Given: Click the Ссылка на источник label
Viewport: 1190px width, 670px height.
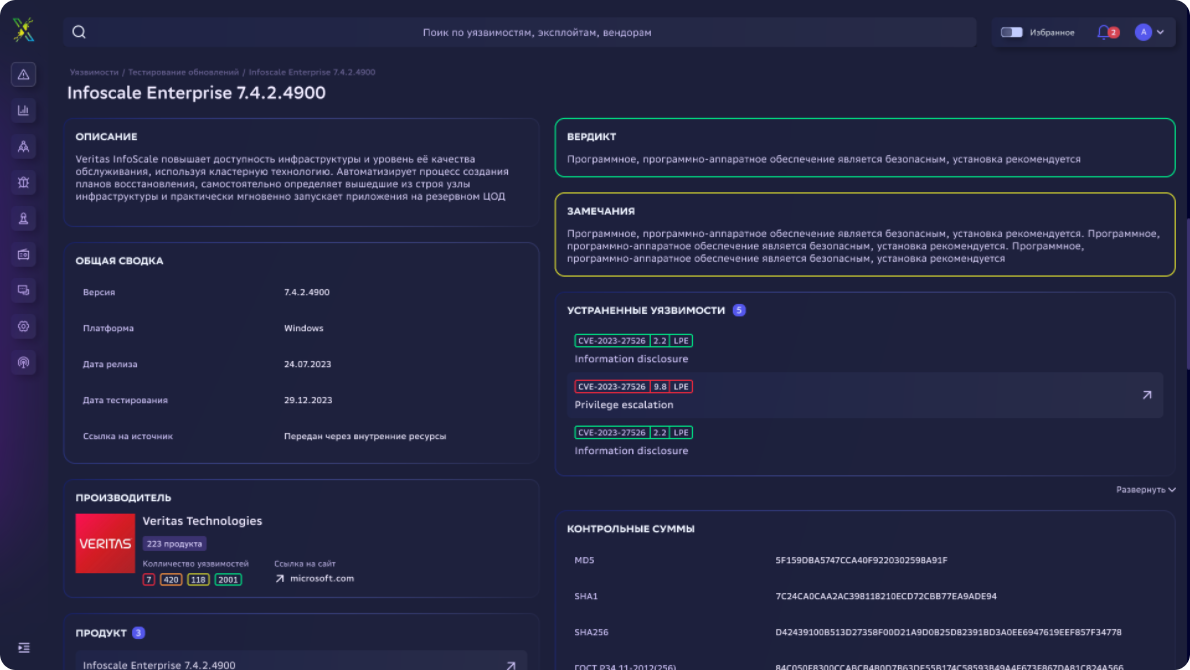Looking at the screenshot, I should (128, 436).
